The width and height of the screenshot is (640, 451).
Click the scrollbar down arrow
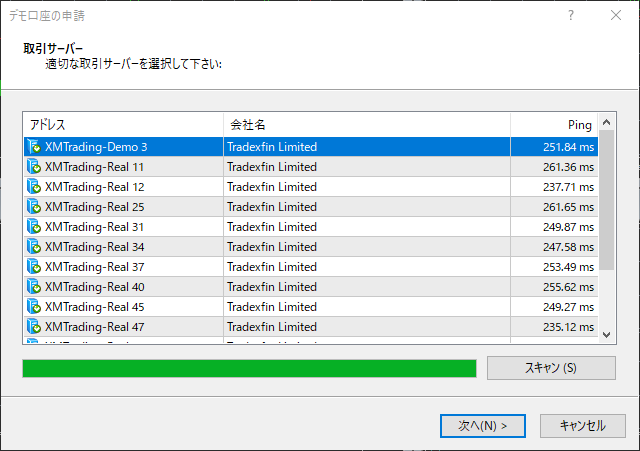click(x=607, y=335)
